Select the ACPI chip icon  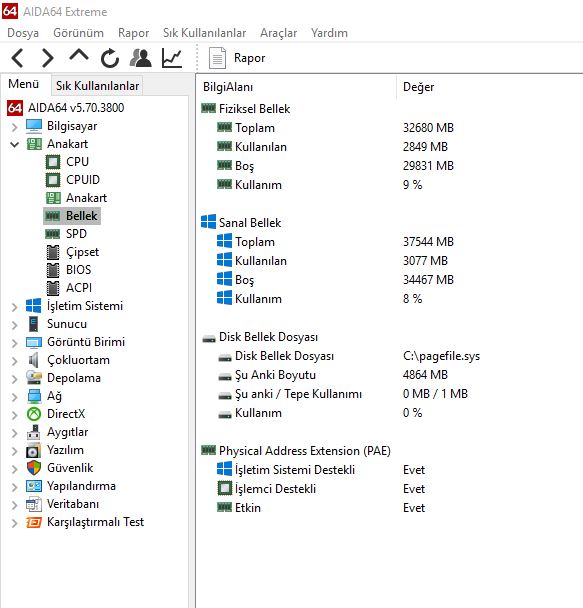[x=53, y=288]
